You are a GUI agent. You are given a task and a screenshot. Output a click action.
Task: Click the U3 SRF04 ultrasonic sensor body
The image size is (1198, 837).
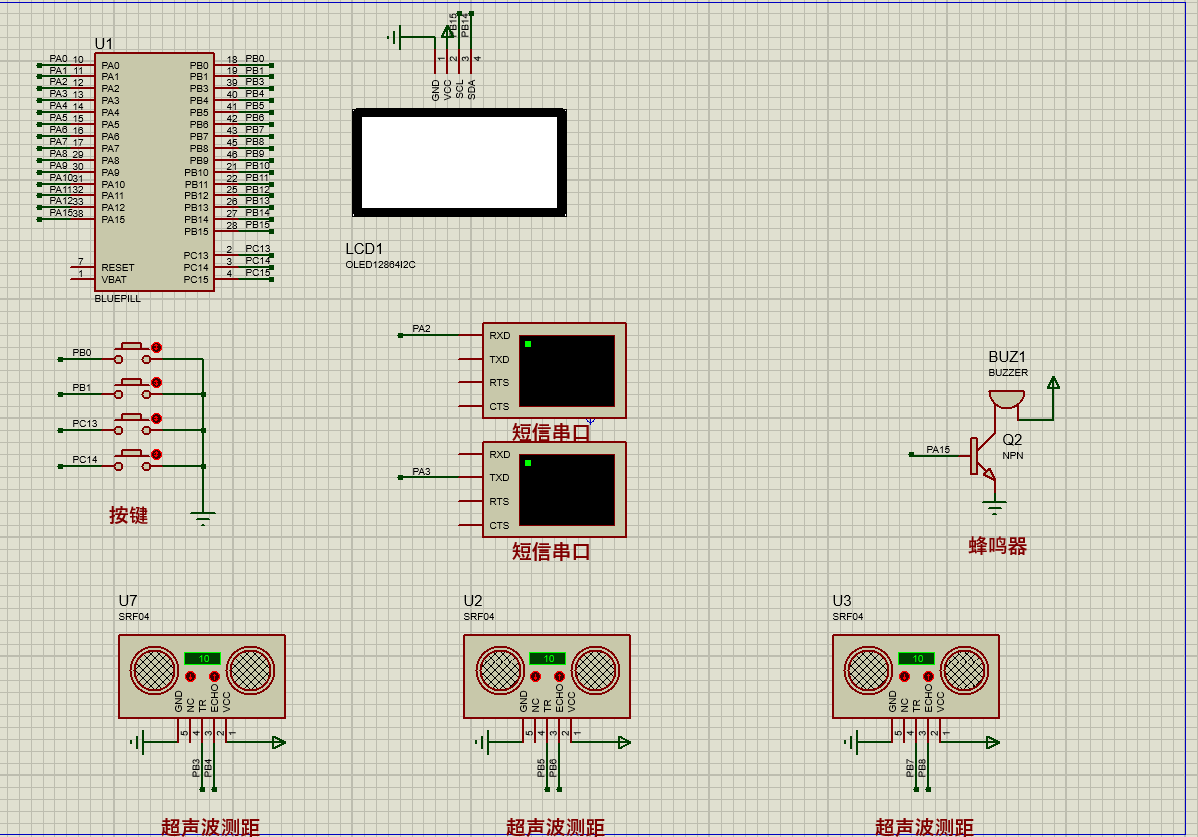tap(915, 677)
